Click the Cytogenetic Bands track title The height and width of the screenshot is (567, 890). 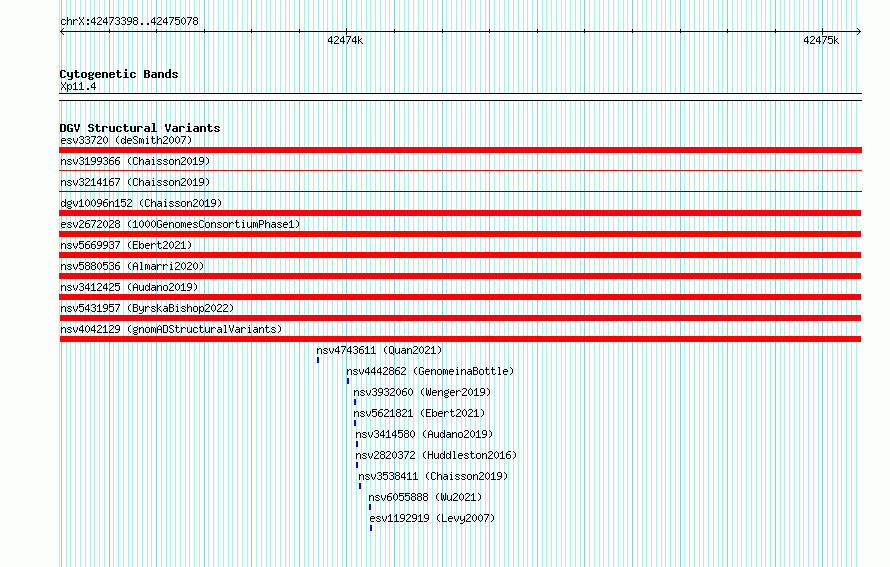pos(119,74)
